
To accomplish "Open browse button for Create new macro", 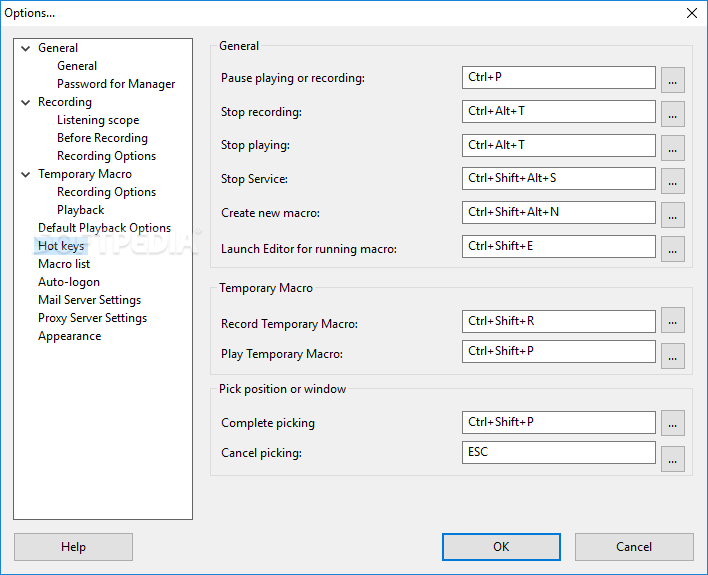I will point(673,215).
